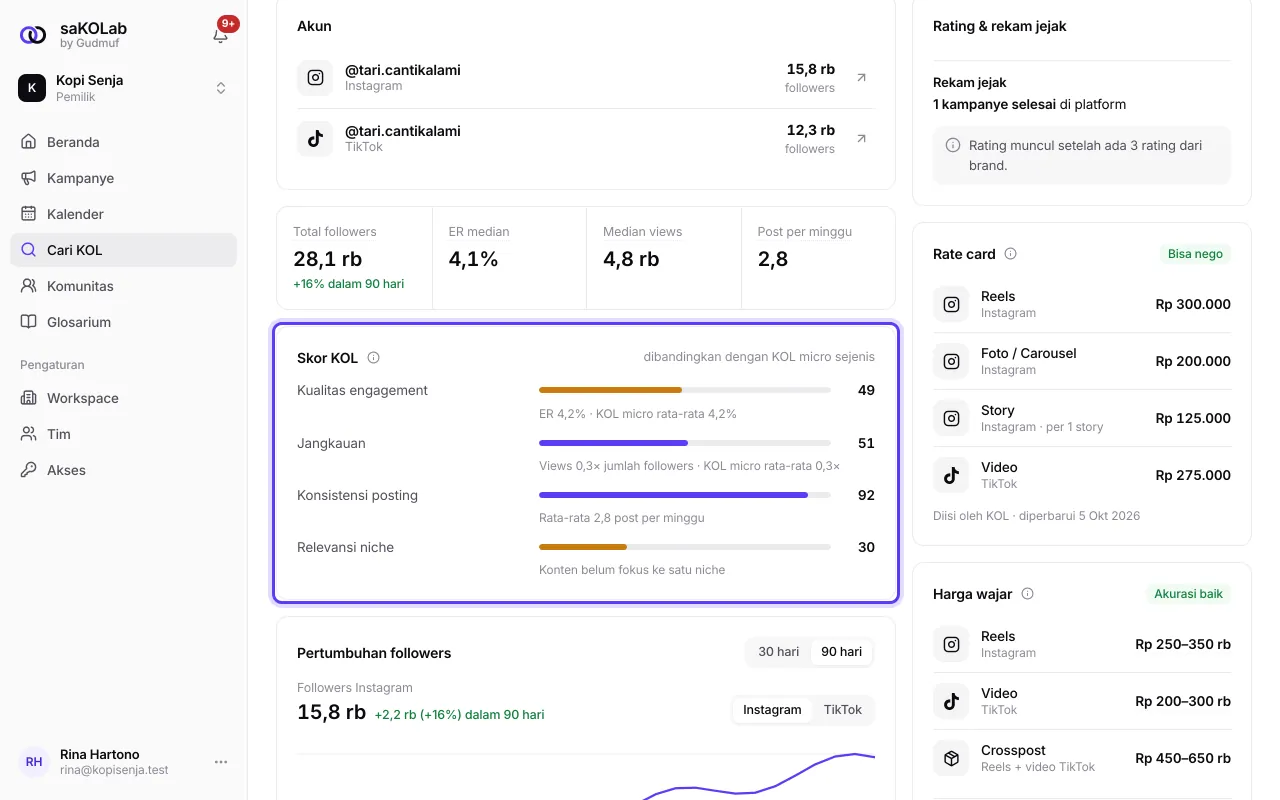Open Workspace settings in sidebar
The width and height of the screenshot is (1280, 800).
pos(123,398)
